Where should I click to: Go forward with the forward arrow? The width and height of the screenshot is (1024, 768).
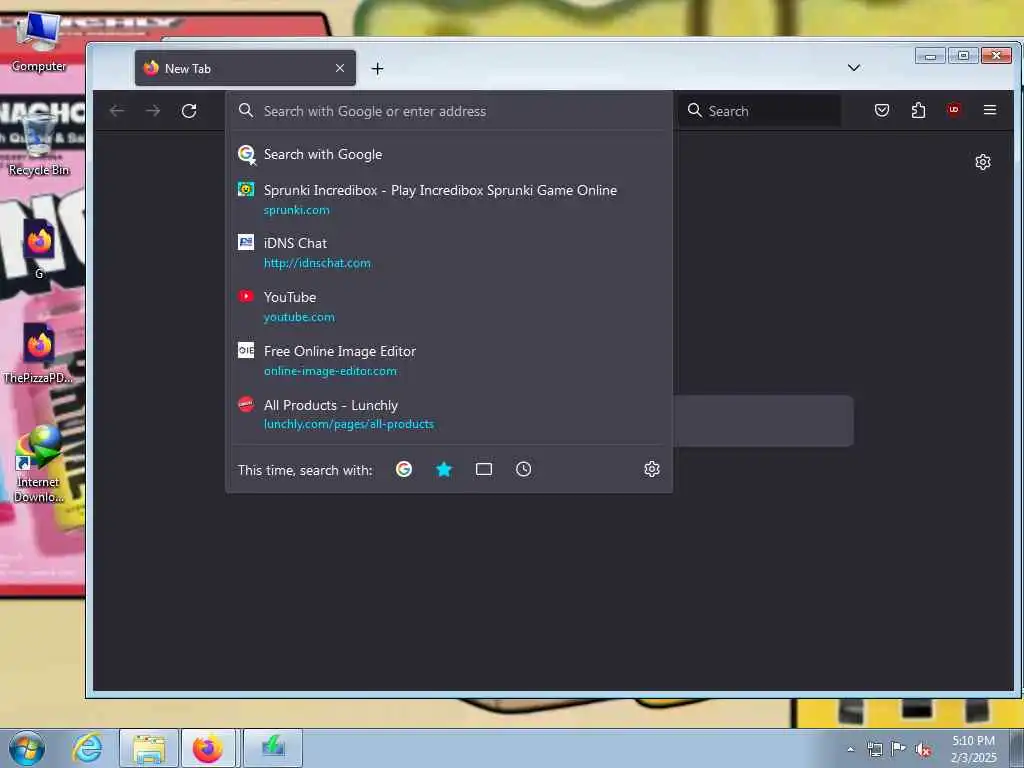pos(153,111)
